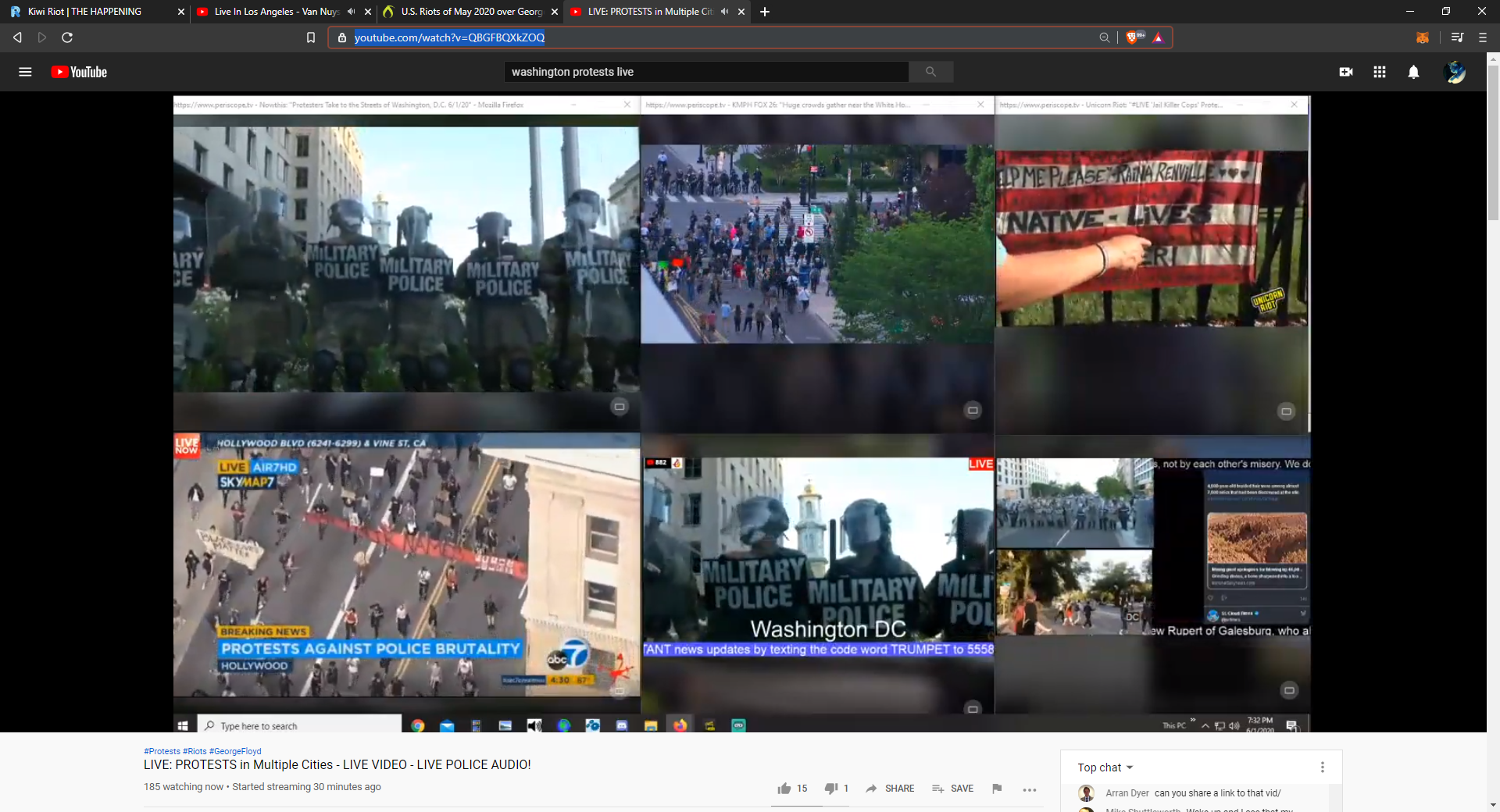Open the YouTube guide hamburger menu
This screenshot has height=812, width=1500.
25,72
